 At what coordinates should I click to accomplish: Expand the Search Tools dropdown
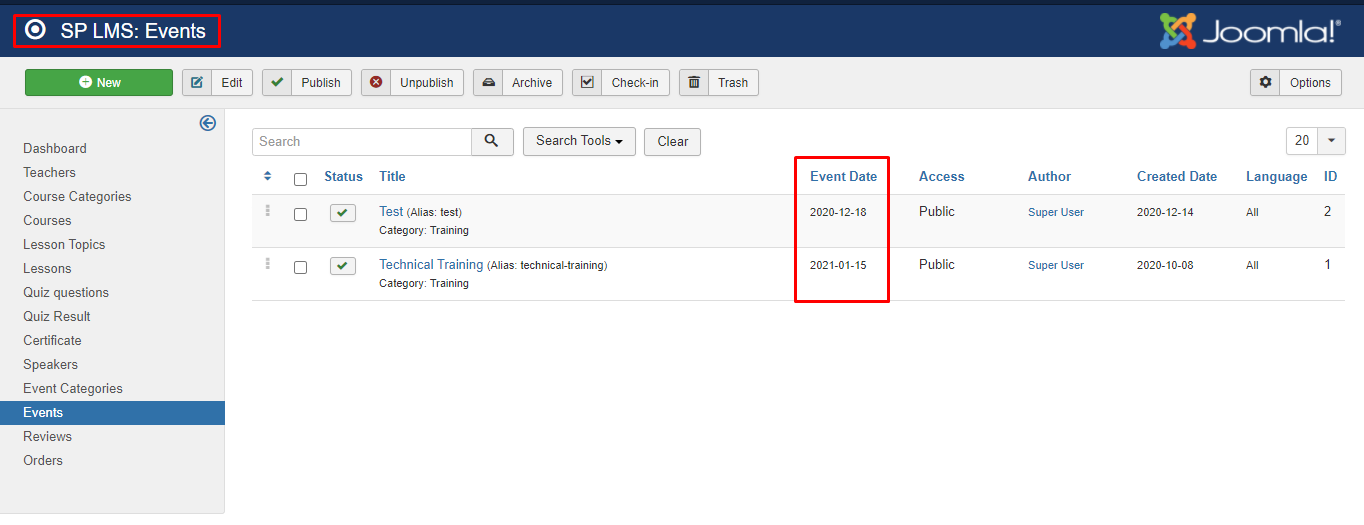[x=579, y=141]
